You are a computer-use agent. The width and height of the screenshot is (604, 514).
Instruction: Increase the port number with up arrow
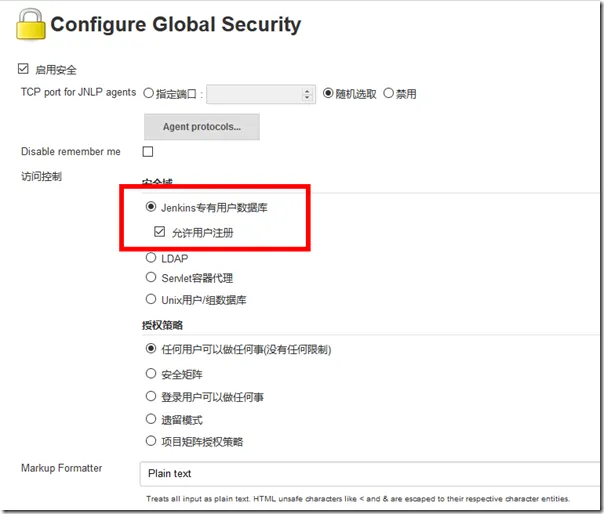pos(308,91)
